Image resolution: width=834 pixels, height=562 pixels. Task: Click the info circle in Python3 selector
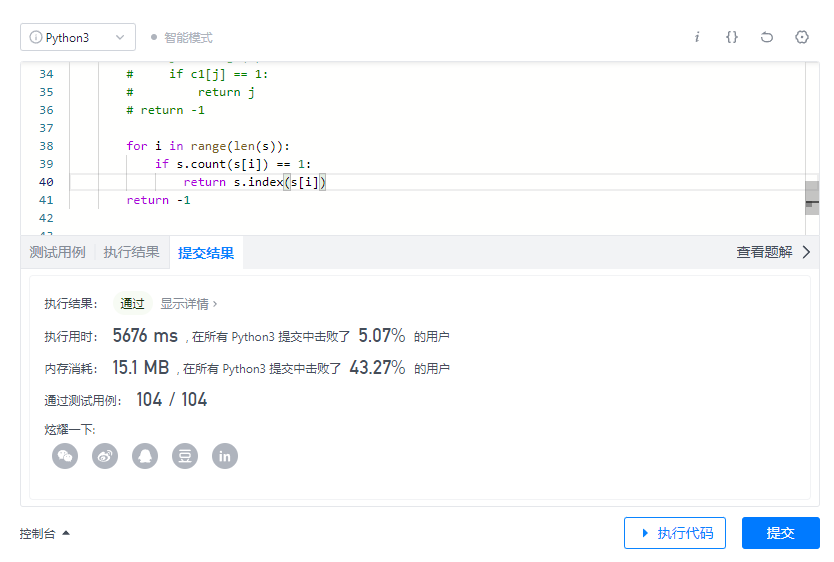36,37
